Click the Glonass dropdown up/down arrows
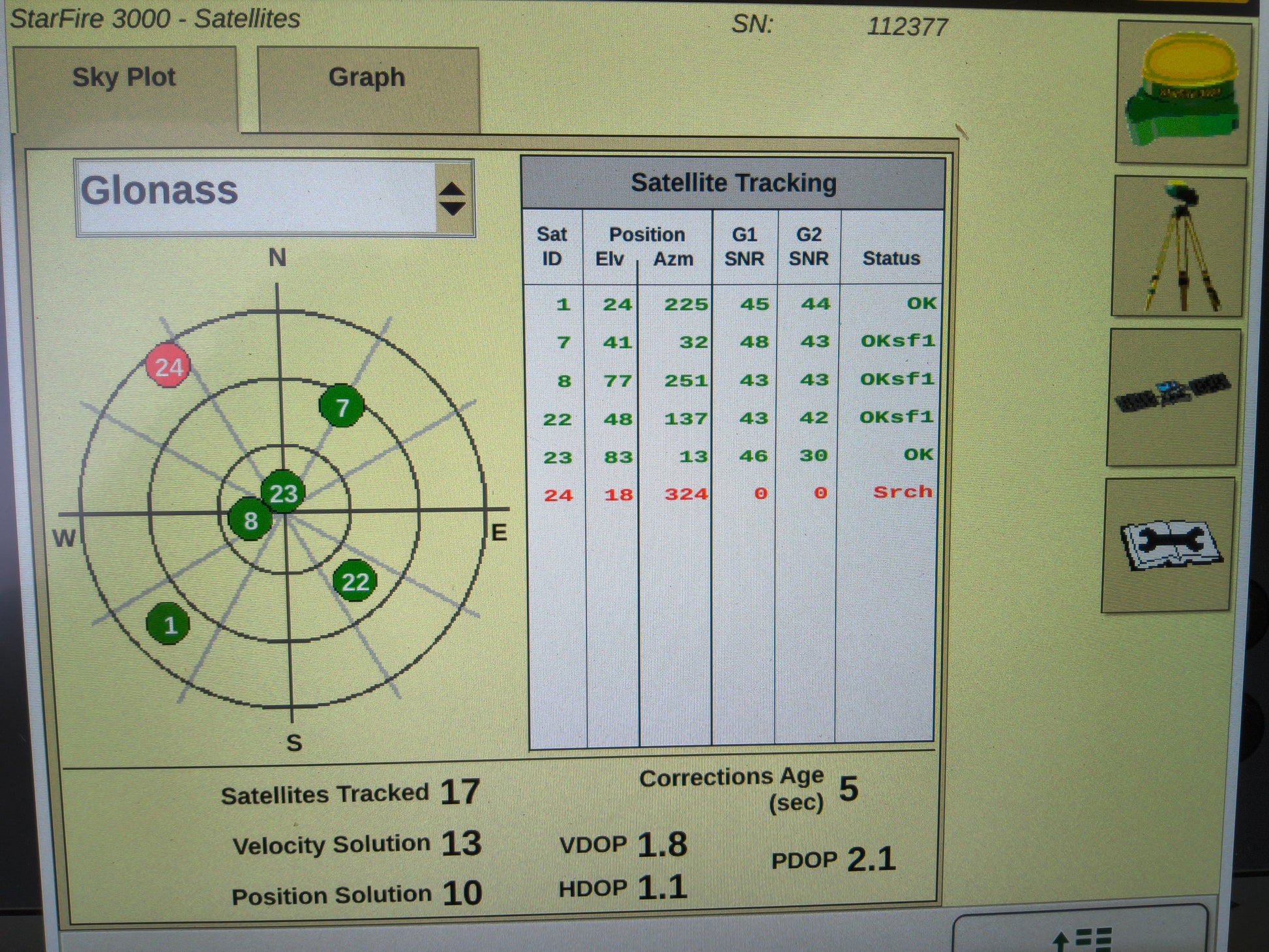Image resolution: width=1269 pixels, height=952 pixels. coord(453,198)
